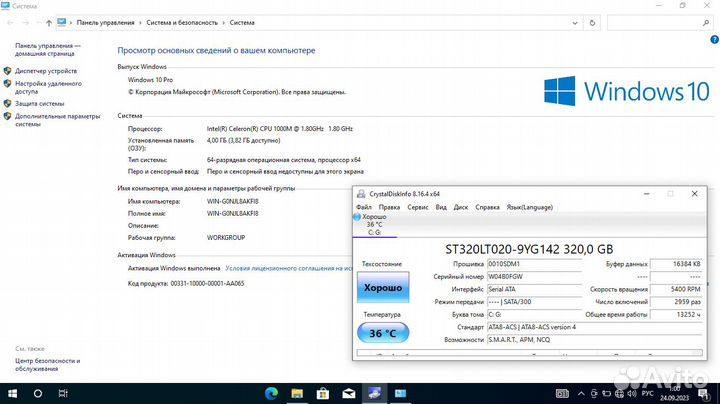
Task: Open Дополнительные параметры системы link
Action: (57, 120)
